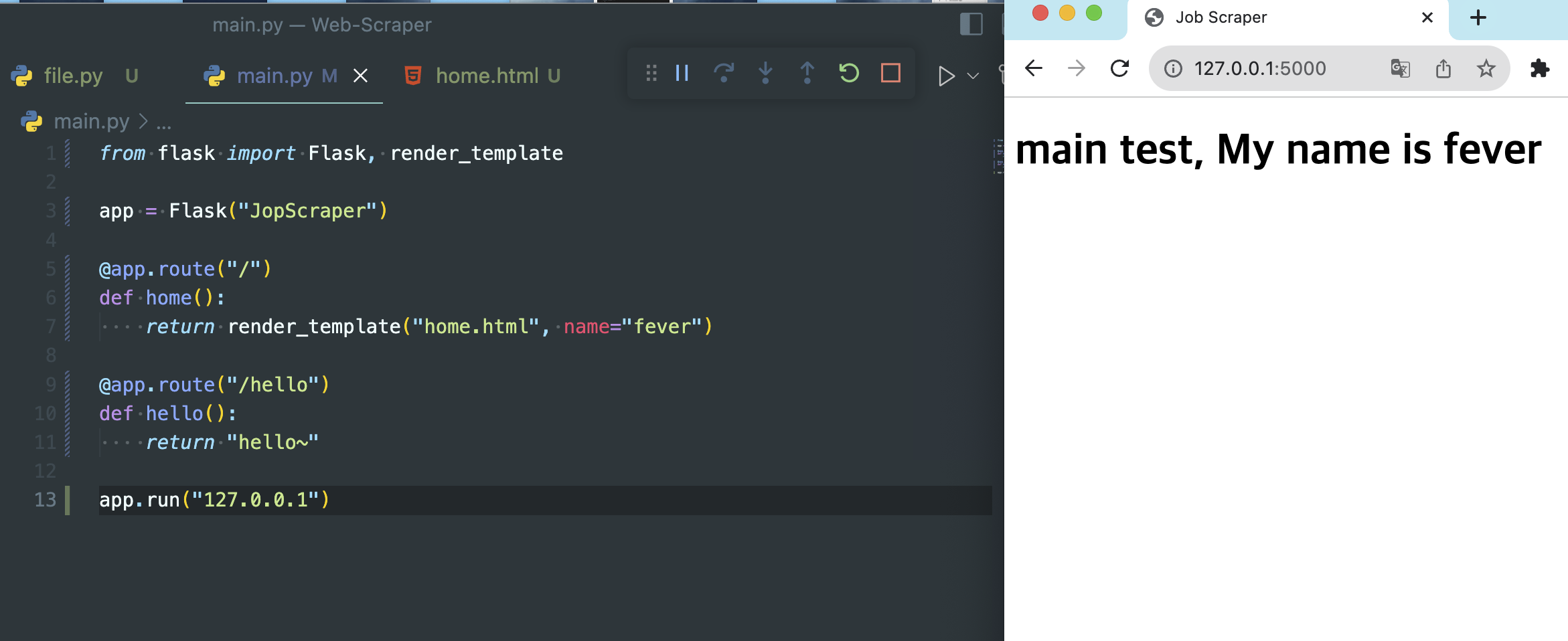Image resolution: width=1568 pixels, height=641 pixels.
Task: Select the Job Scraper browser tab
Action: click(1288, 19)
